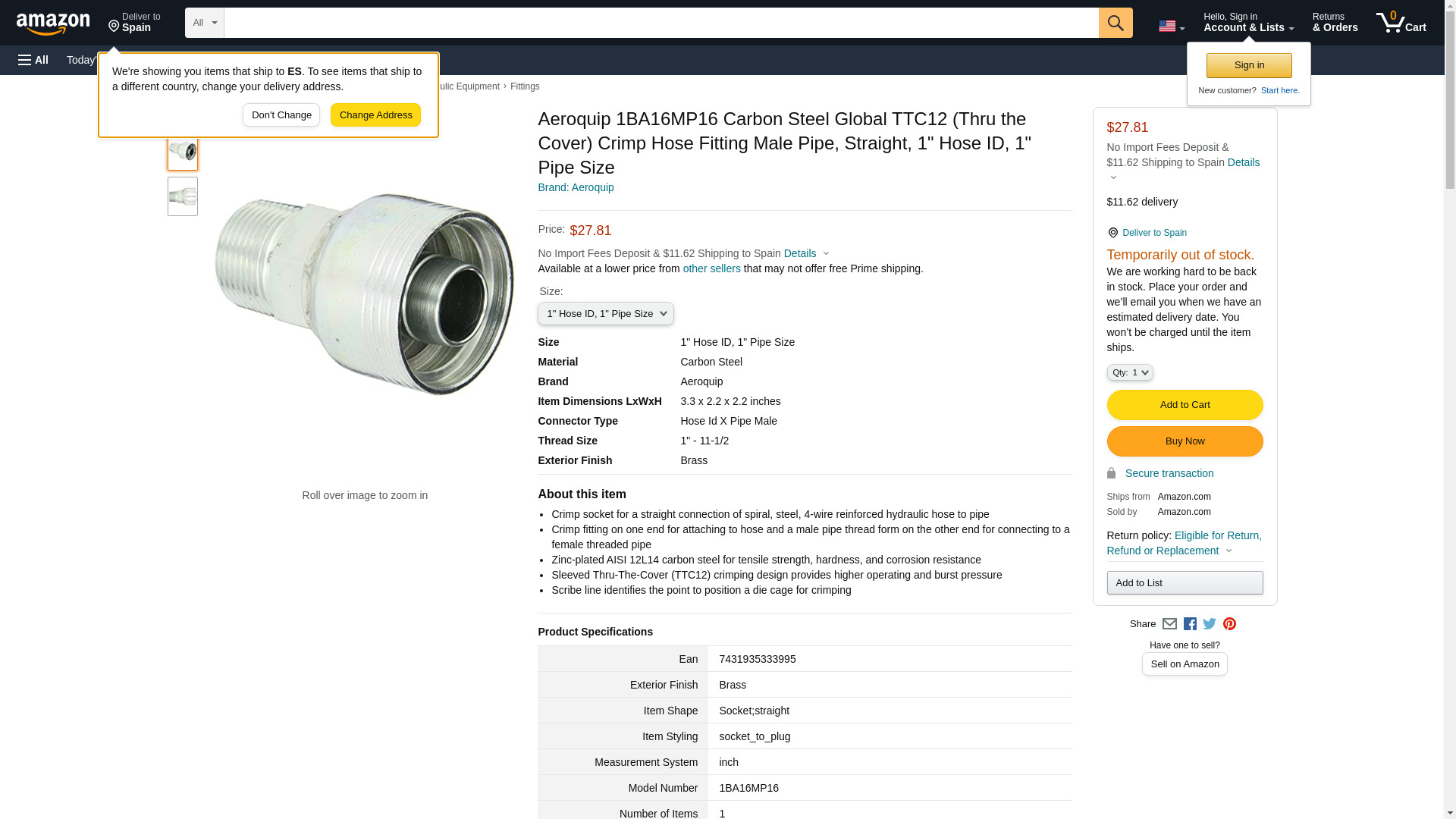Open the All hamburger menu
Viewport: 1456px width, 819px height.
pyautogui.click(x=33, y=60)
